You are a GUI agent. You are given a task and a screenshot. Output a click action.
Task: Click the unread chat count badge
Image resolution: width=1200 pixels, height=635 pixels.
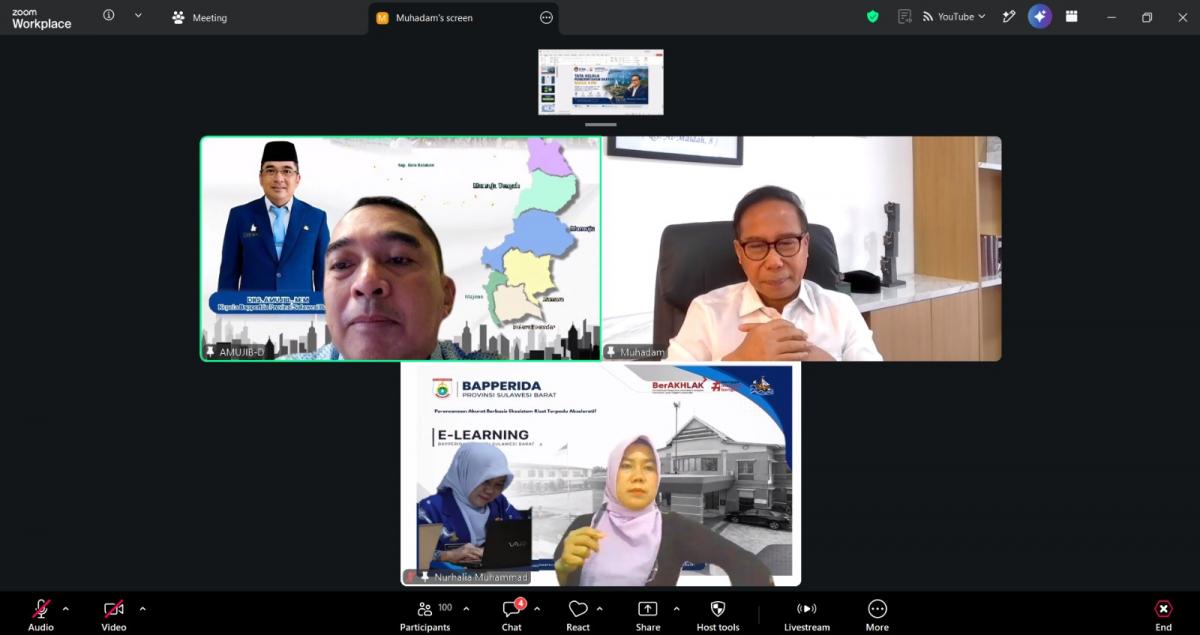point(521,603)
